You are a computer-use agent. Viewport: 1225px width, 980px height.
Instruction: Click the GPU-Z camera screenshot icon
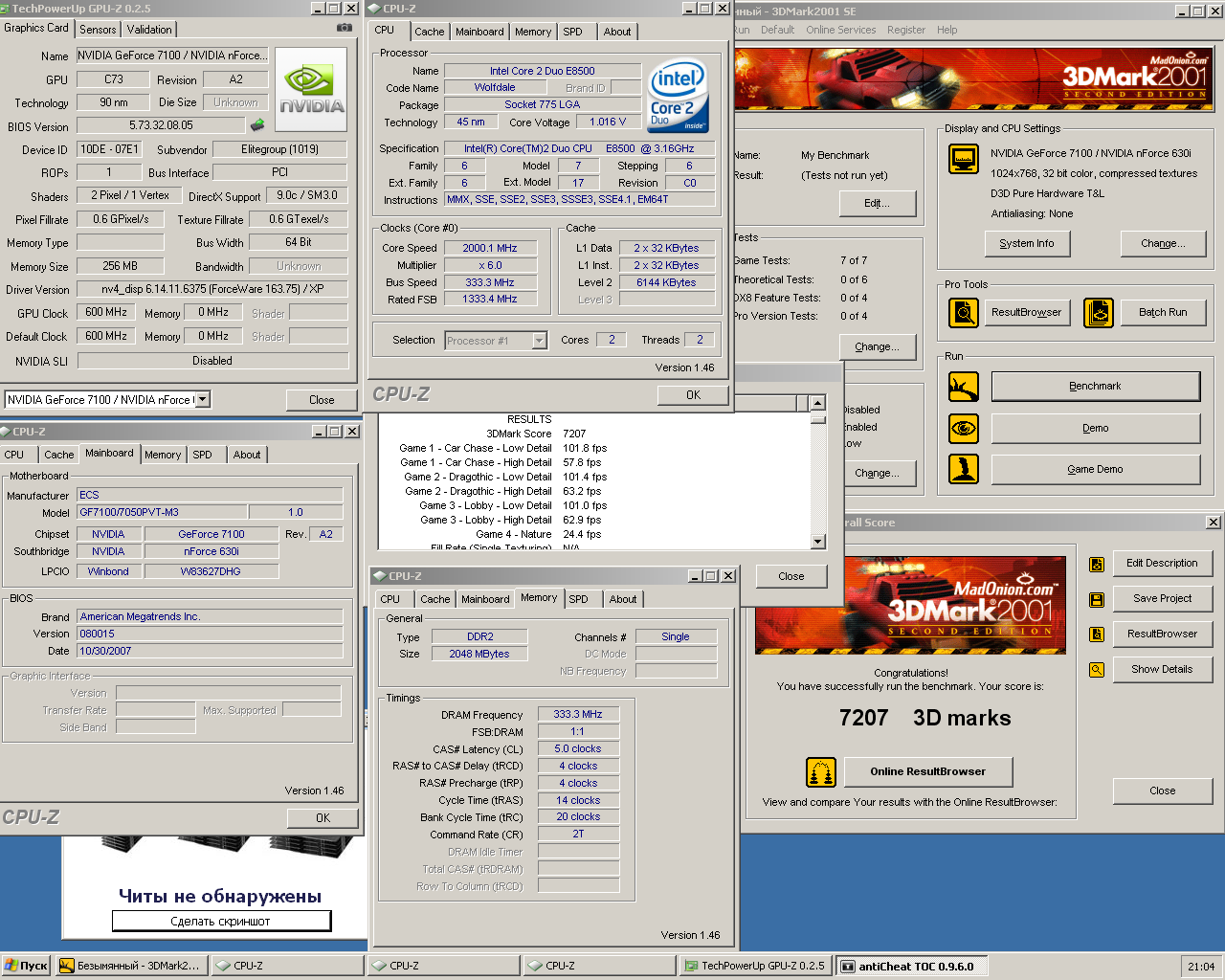[x=345, y=28]
